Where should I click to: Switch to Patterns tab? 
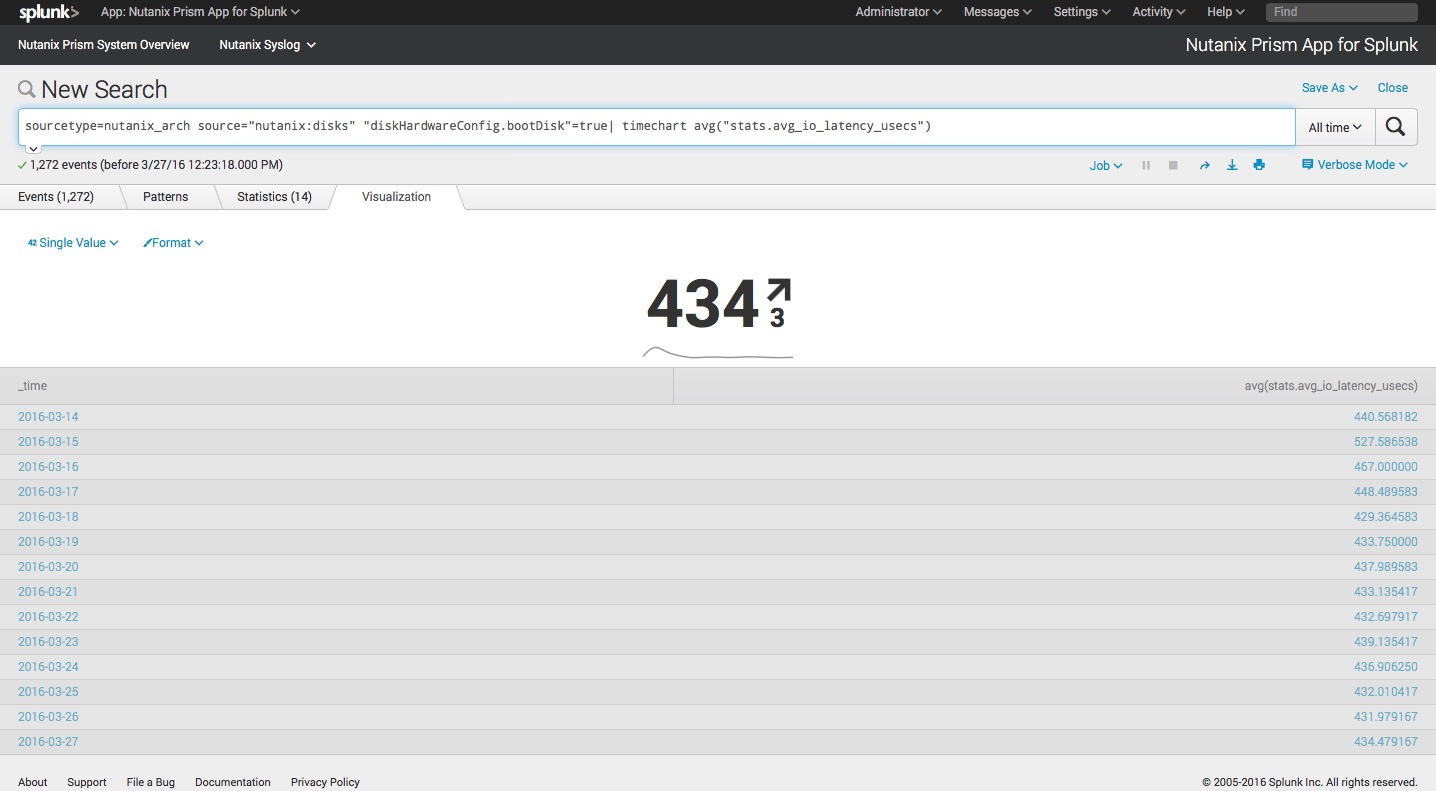tap(165, 197)
